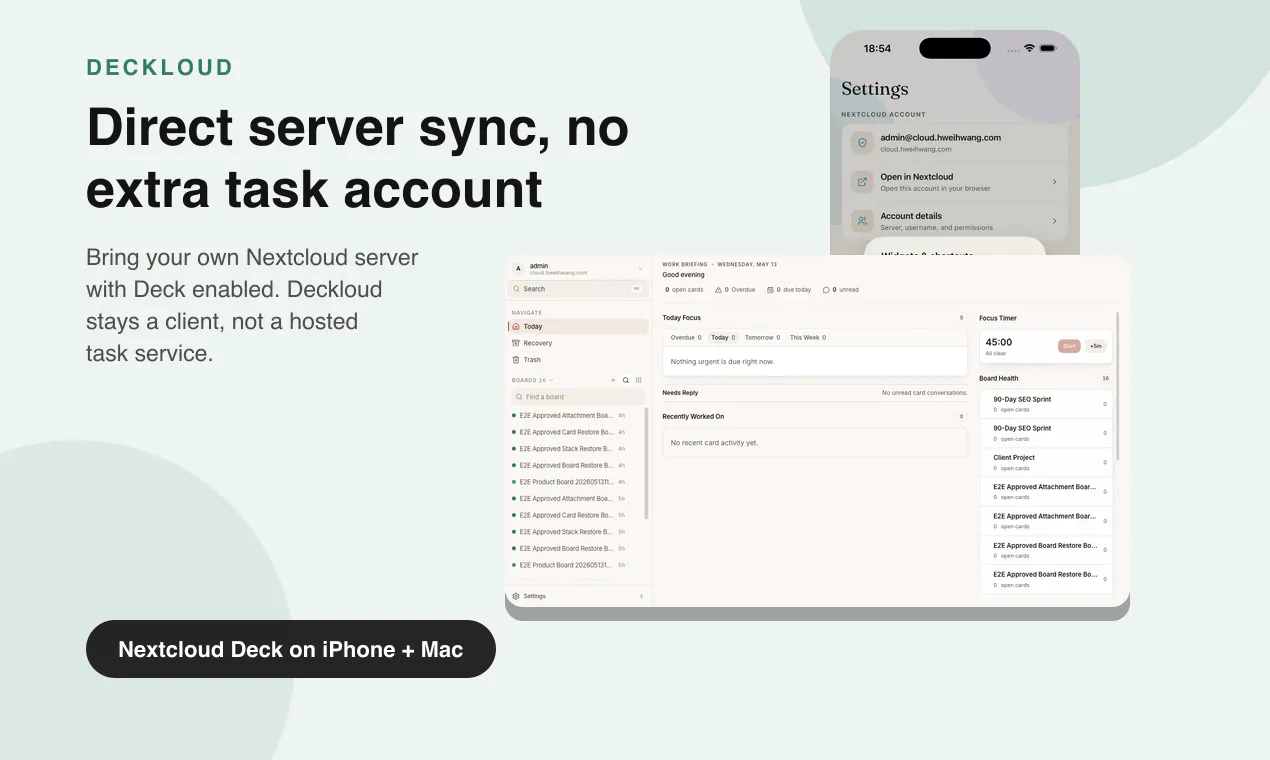Click the magnifier icon beside the Boards plus

626,380
